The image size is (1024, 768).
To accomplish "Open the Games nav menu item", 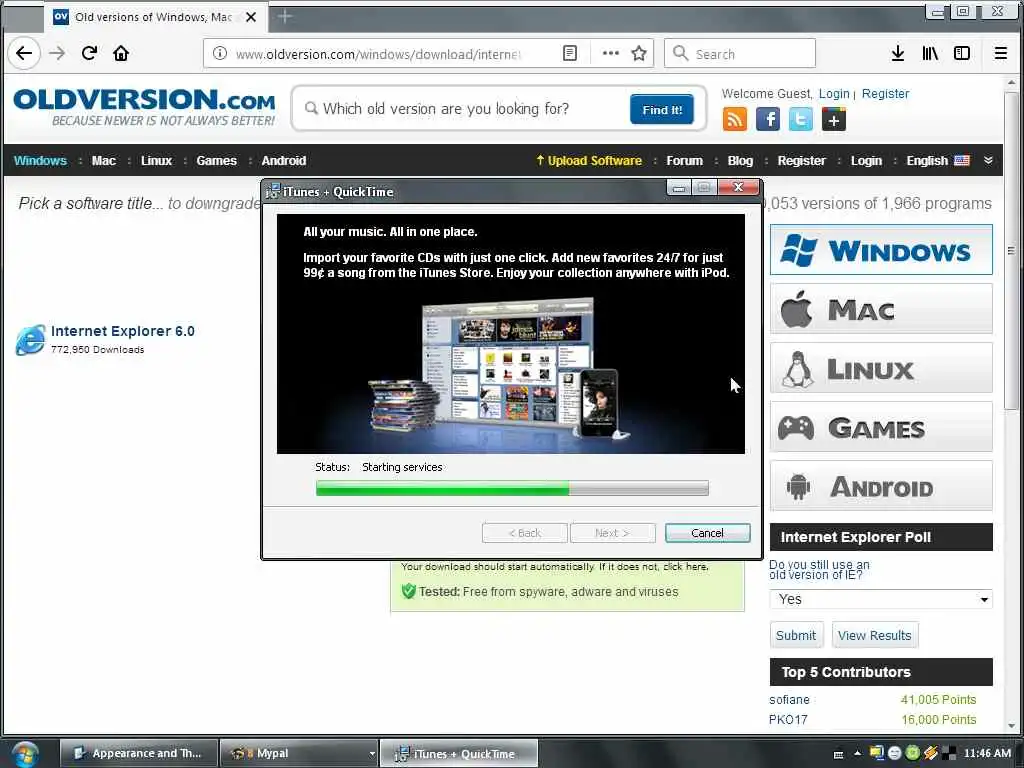I will pos(216,161).
